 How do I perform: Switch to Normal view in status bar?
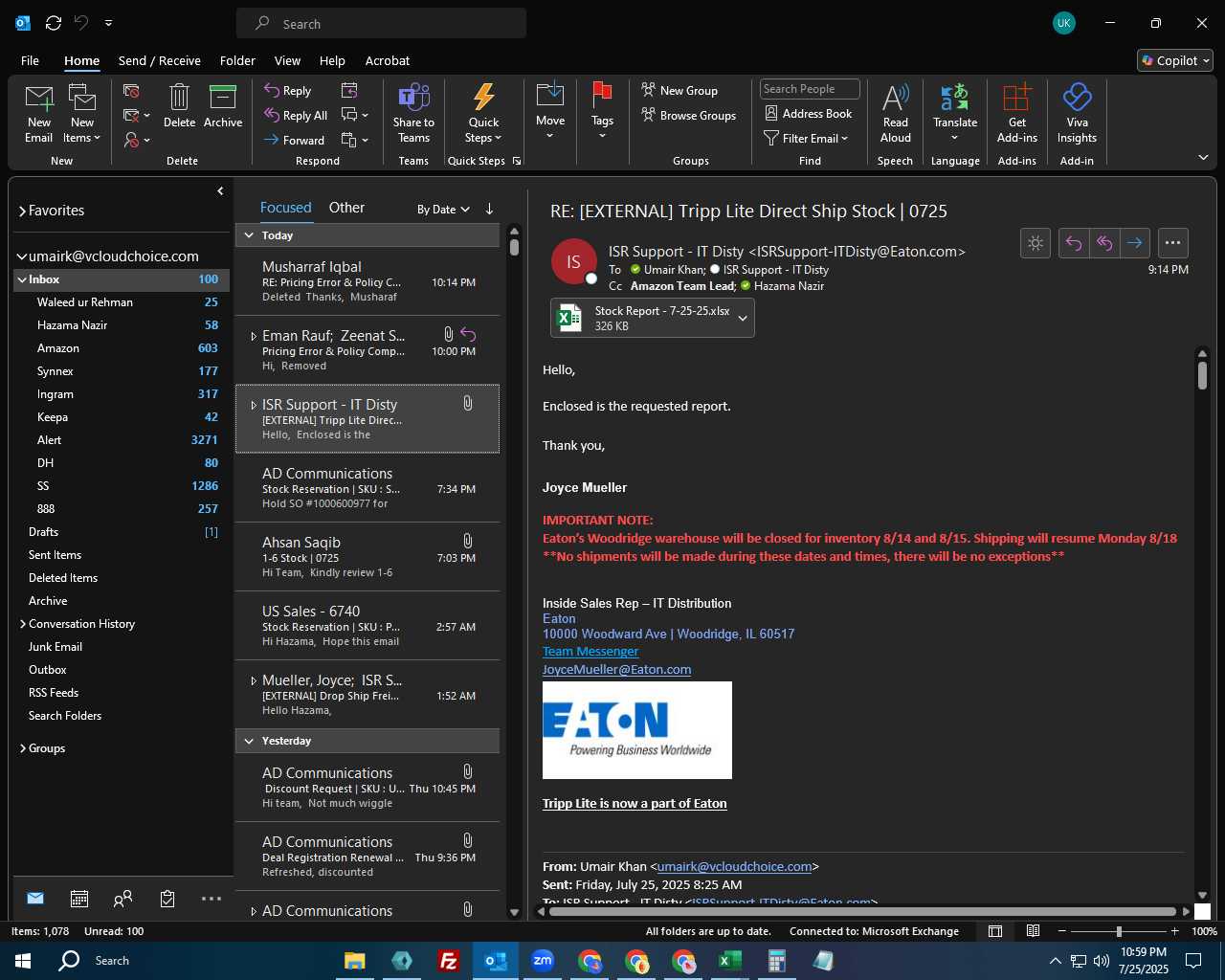click(995, 931)
